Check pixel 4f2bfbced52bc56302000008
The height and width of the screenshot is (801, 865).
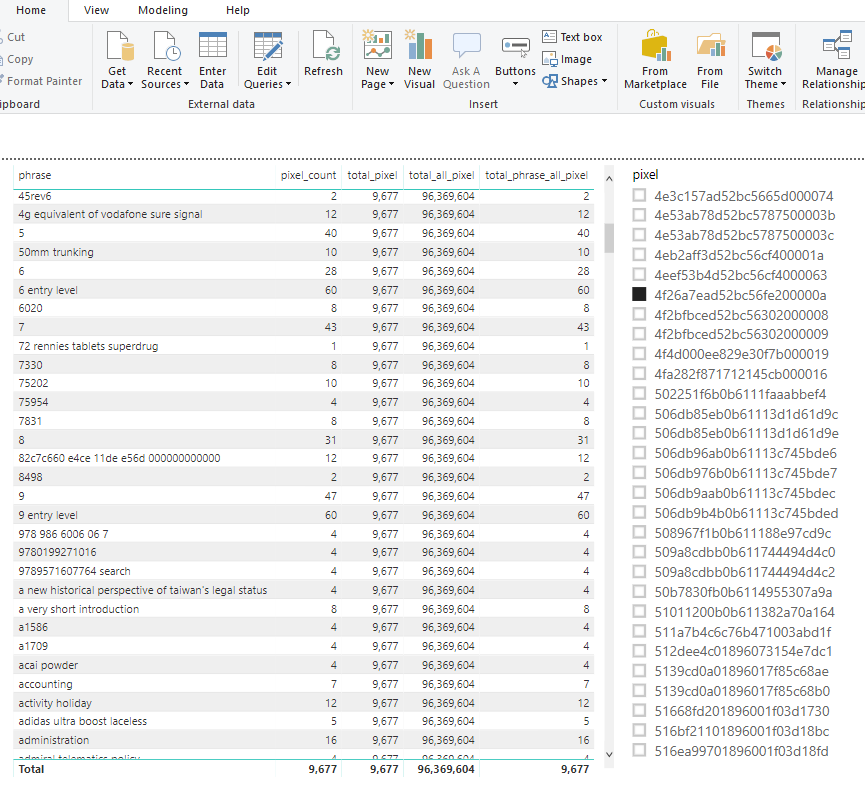click(639, 314)
